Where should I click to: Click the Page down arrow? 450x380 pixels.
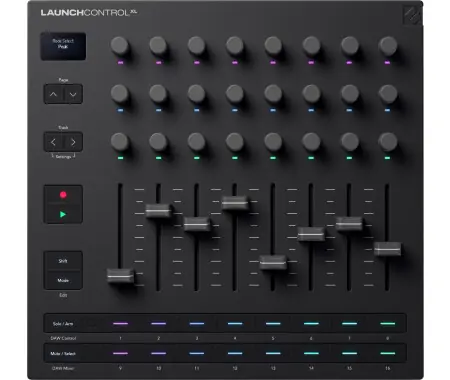(73, 94)
